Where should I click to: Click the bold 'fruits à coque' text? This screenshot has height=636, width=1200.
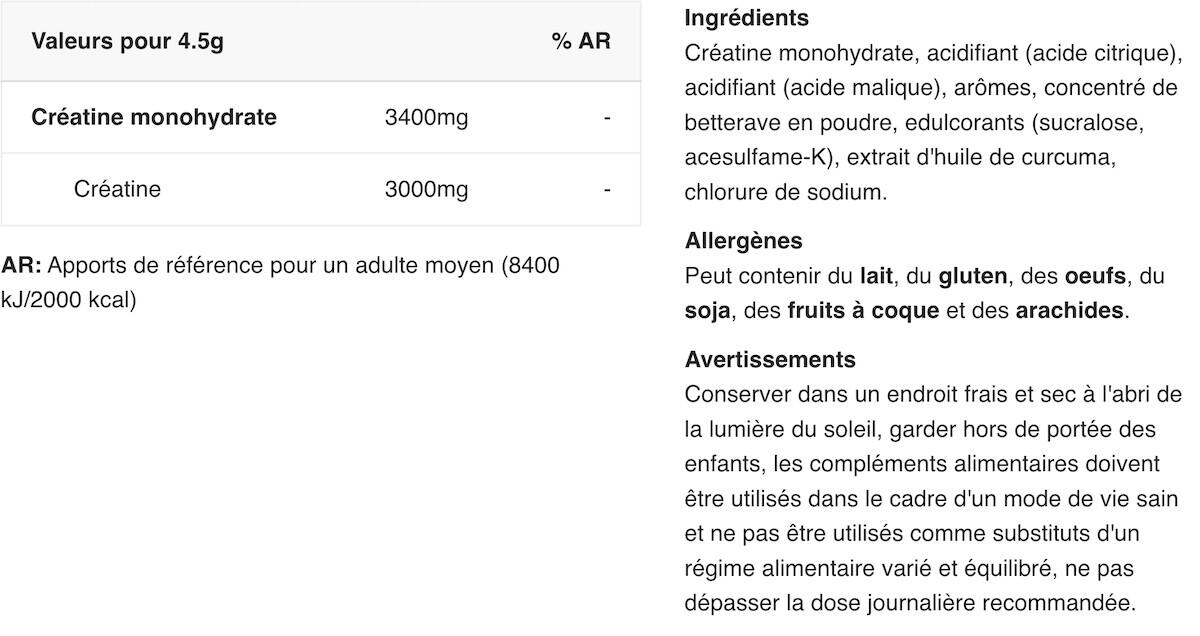click(863, 311)
